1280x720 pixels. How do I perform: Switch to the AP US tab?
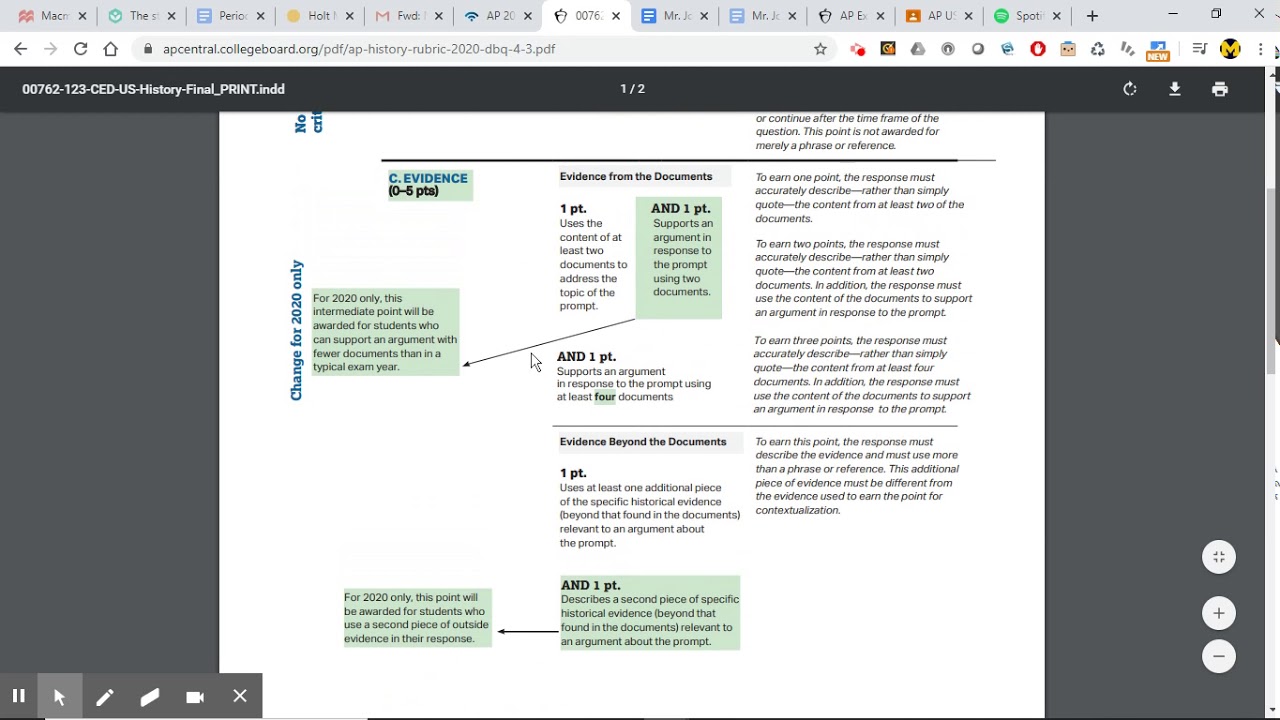[x=938, y=16]
